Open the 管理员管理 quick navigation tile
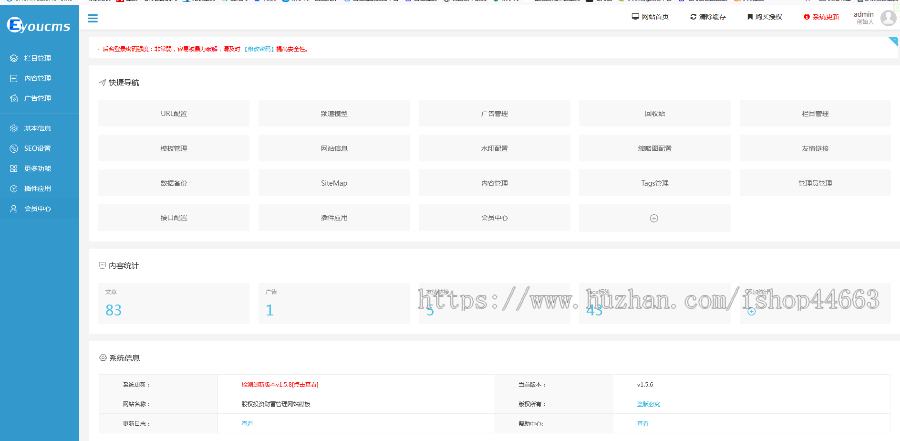The image size is (900, 441). [815, 183]
